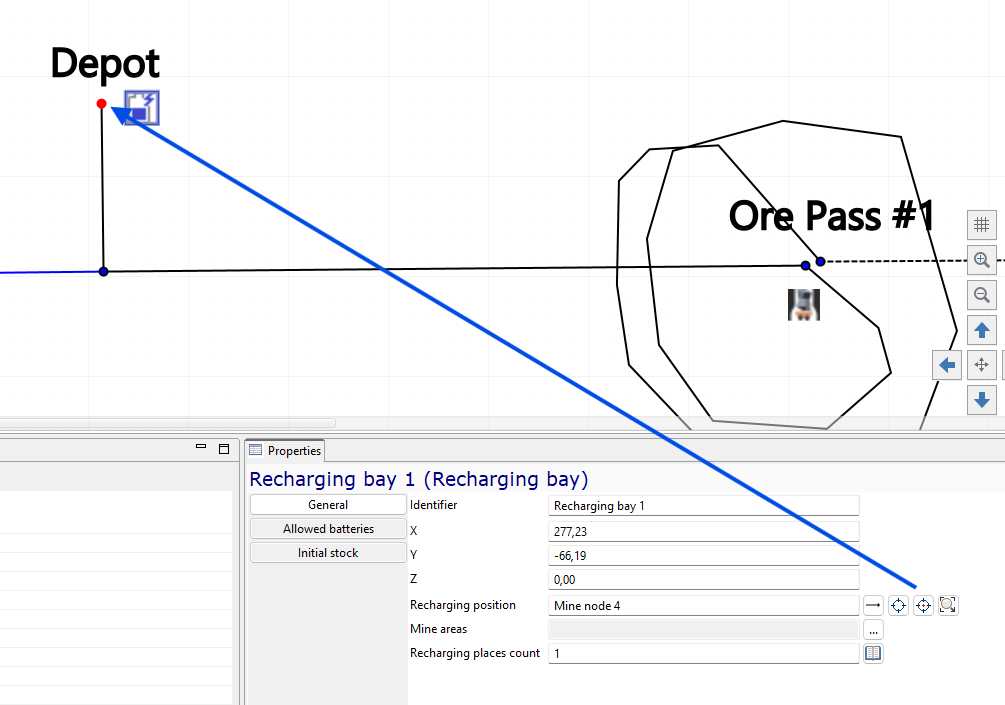
Task: Click the Recharging position field Mine node 4
Action: 704,606
